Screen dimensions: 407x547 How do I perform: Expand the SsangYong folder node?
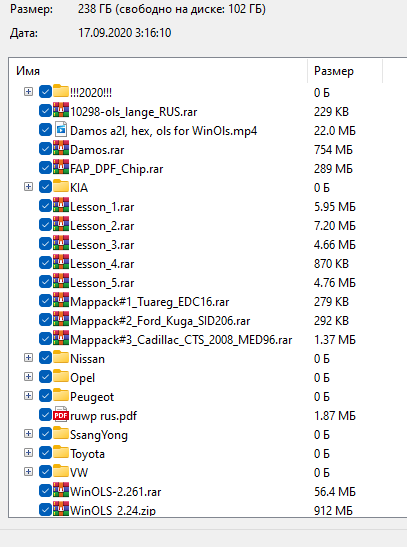click(28, 434)
